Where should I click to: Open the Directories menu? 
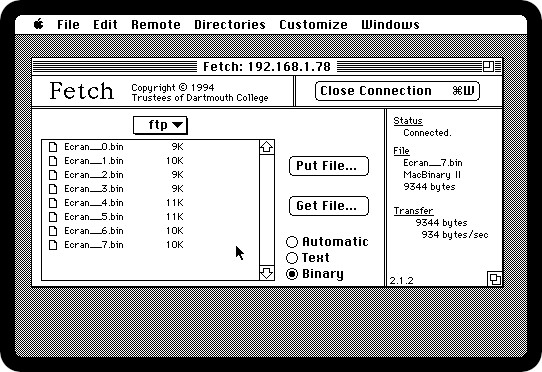pyautogui.click(x=230, y=25)
